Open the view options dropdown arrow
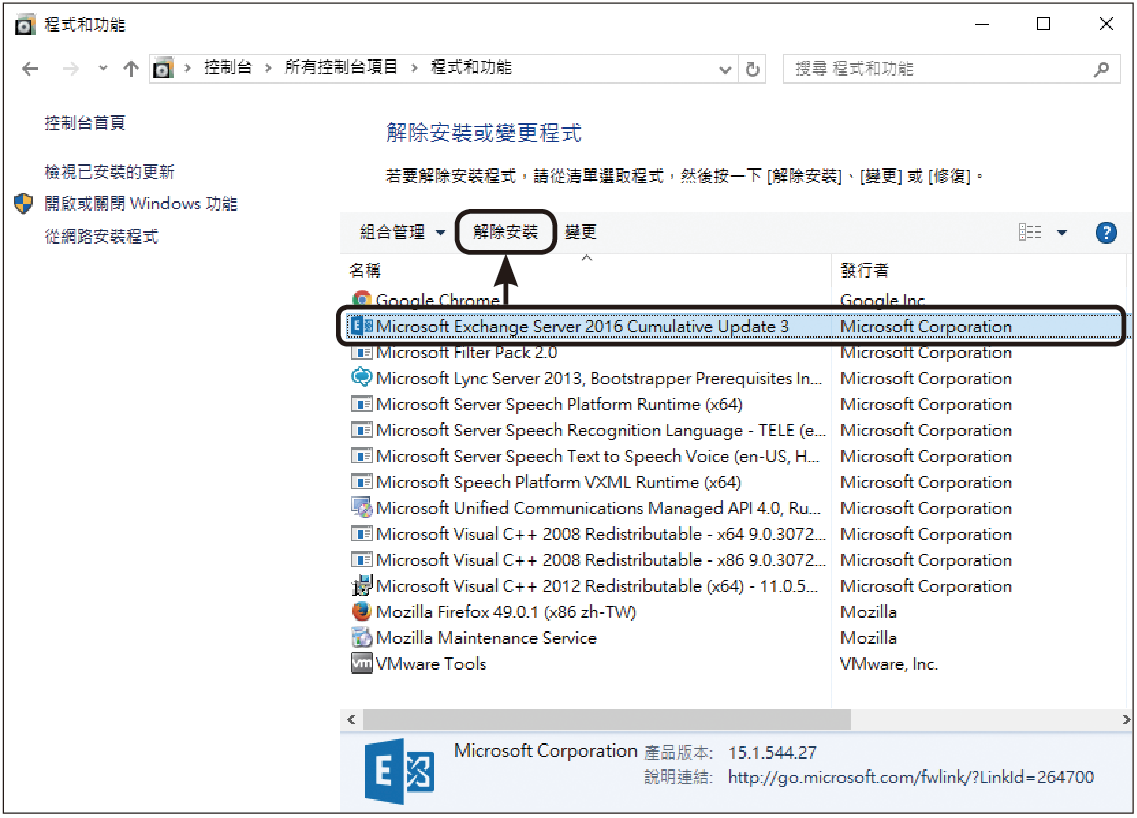This screenshot has height=818, width=1137. [x=1062, y=233]
